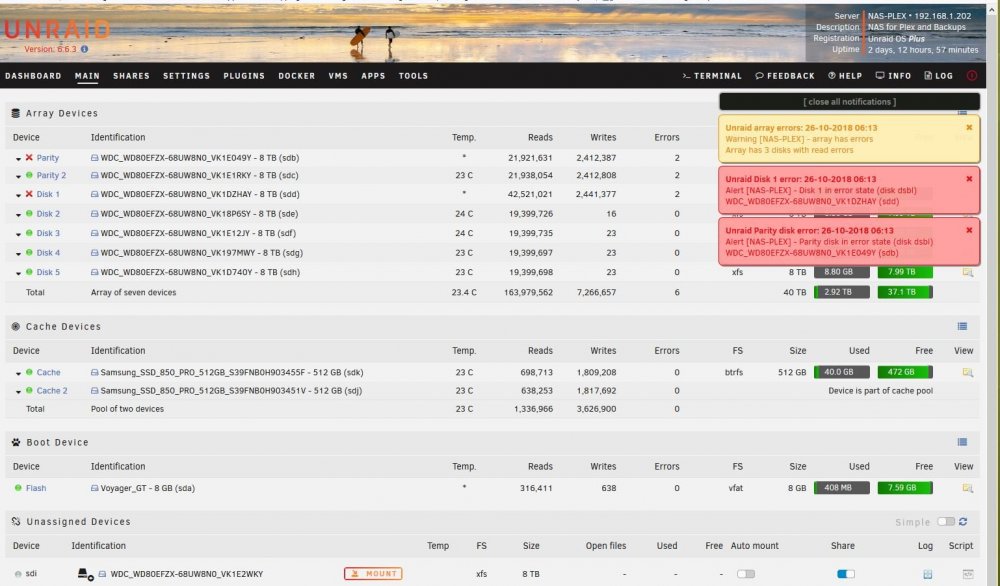This screenshot has height=586, width=1000.
Task: Click the Unassigned Devices section icon
Action: (15, 522)
